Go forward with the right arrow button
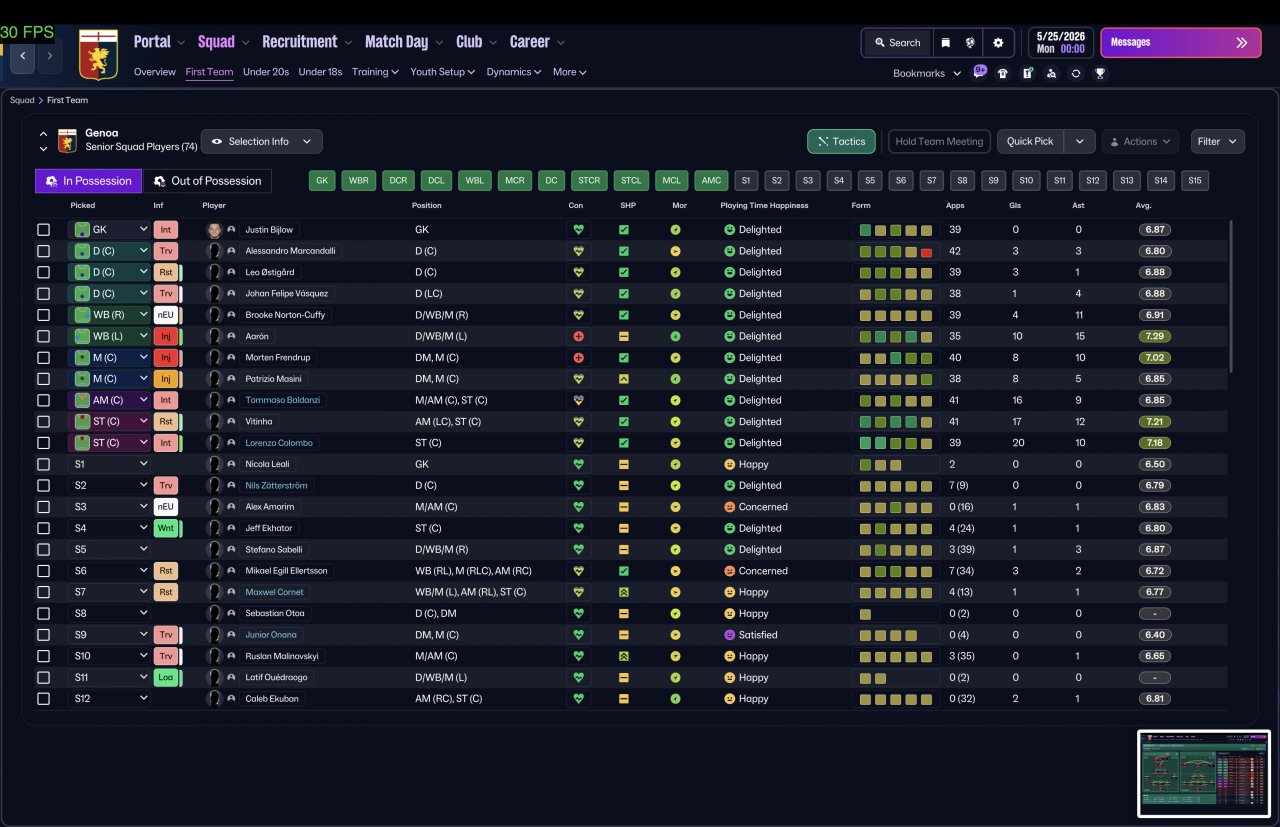Image resolution: width=1280 pixels, height=827 pixels. coord(50,56)
